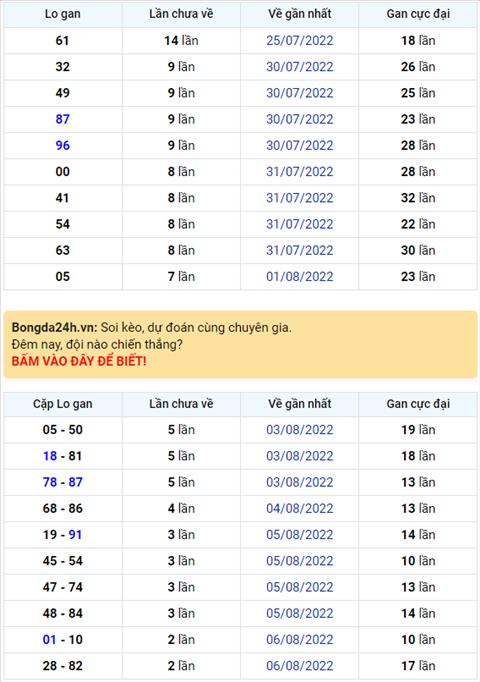Viewport: 480px width, 682px height.
Task: Open date link 30/07/2022 in row 32
Action: pyautogui.click(x=300, y=67)
